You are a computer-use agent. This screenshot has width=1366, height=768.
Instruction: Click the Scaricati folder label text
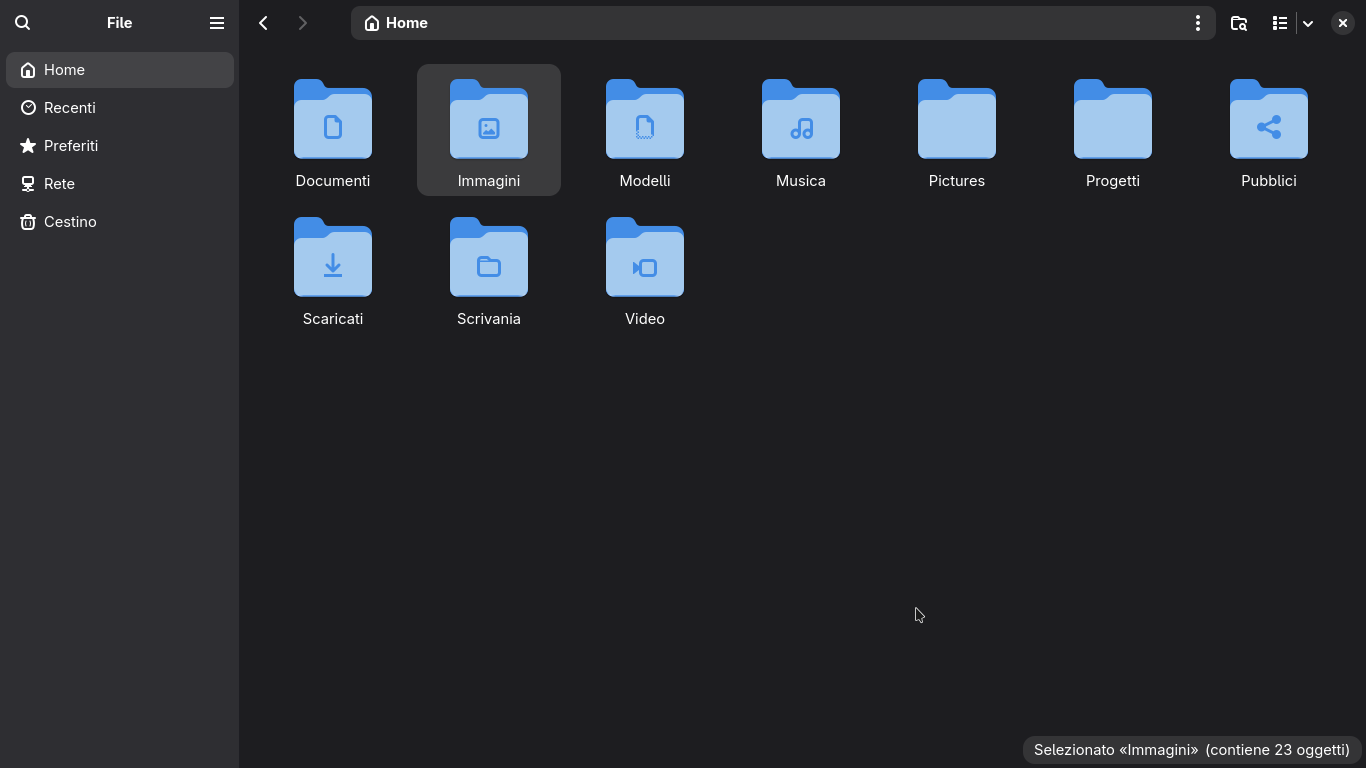point(333,319)
